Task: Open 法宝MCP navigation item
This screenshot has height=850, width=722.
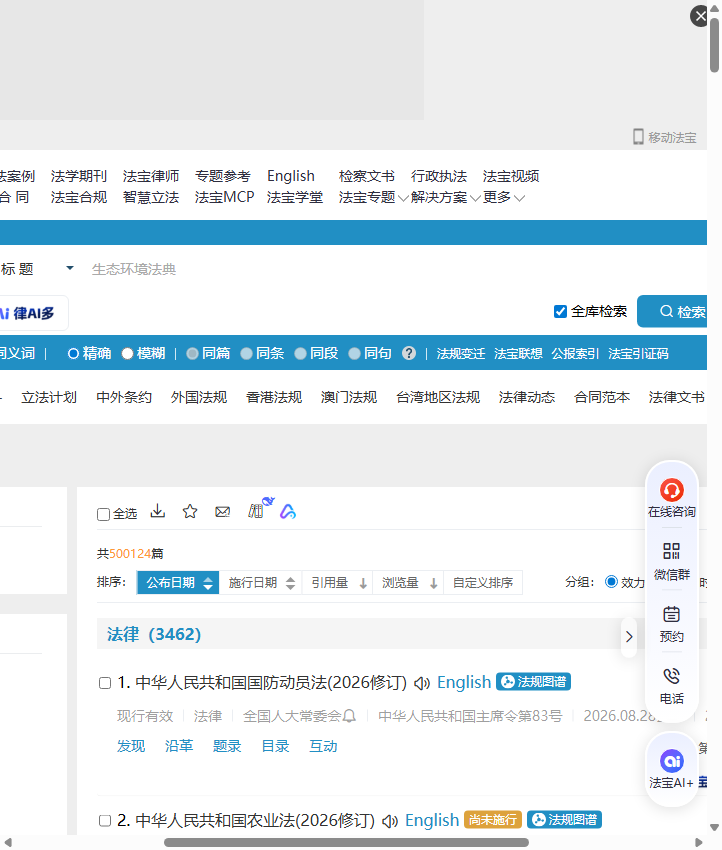Action: pyautogui.click(x=224, y=197)
